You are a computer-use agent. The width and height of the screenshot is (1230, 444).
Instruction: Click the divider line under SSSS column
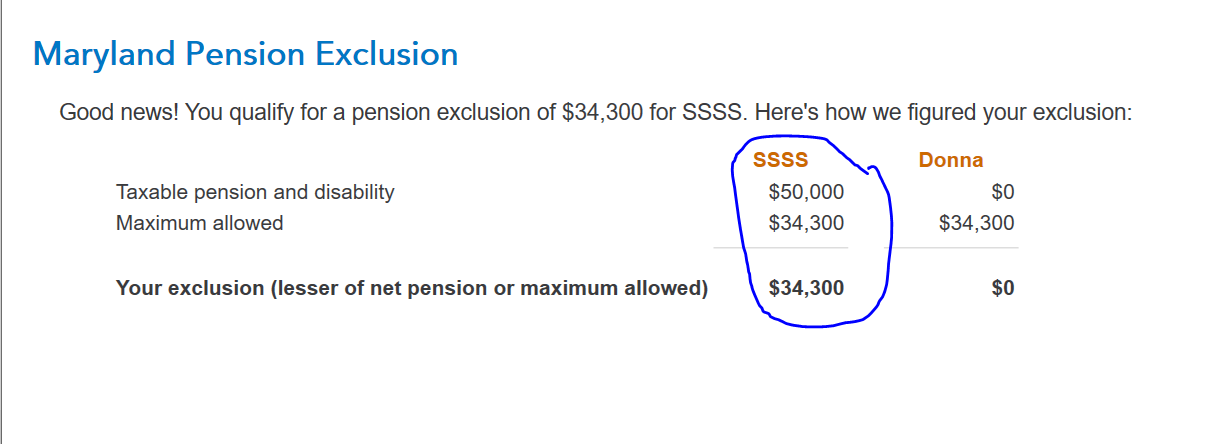tap(780, 247)
